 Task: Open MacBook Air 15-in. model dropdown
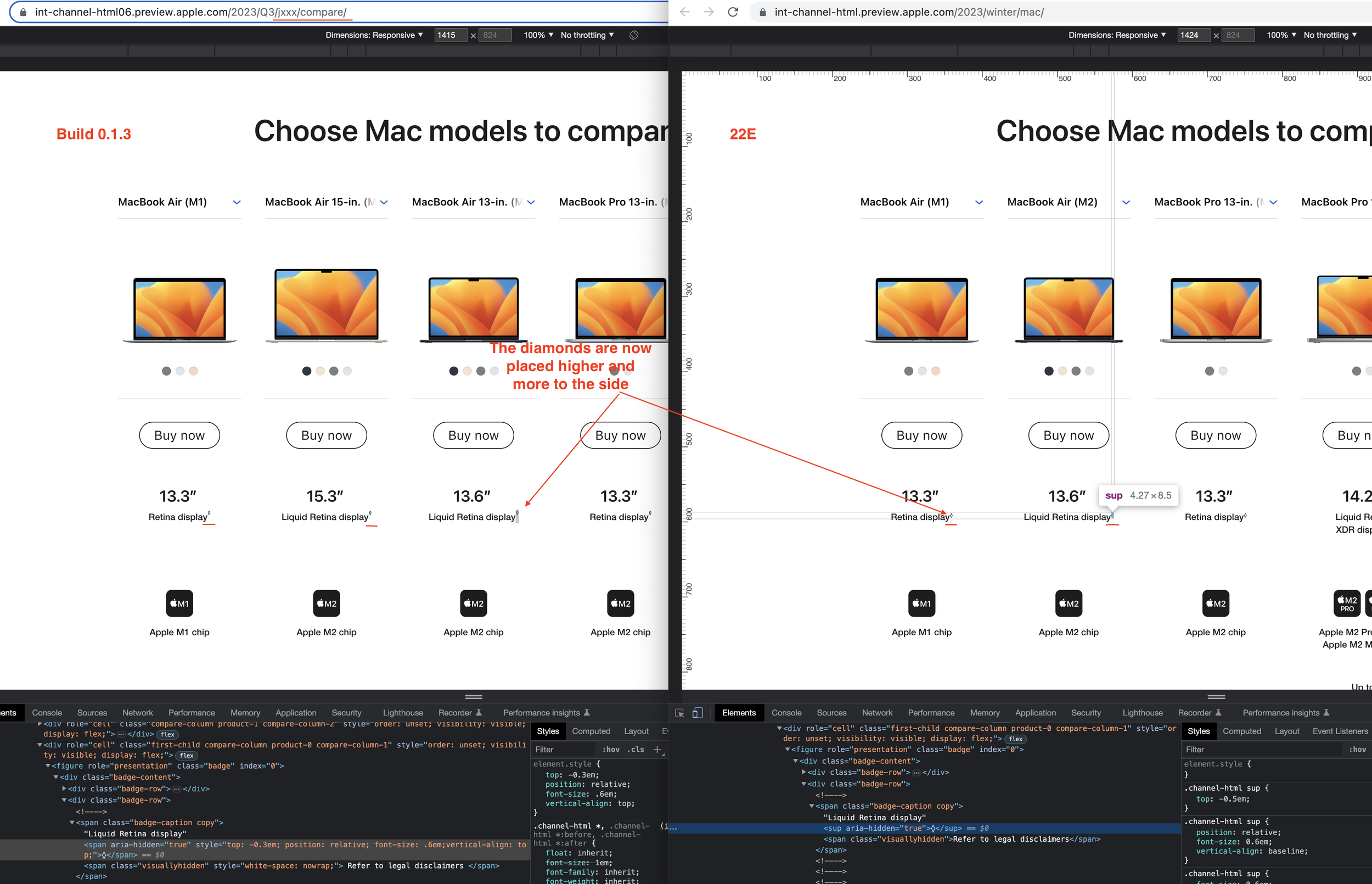click(x=384, y=202)
